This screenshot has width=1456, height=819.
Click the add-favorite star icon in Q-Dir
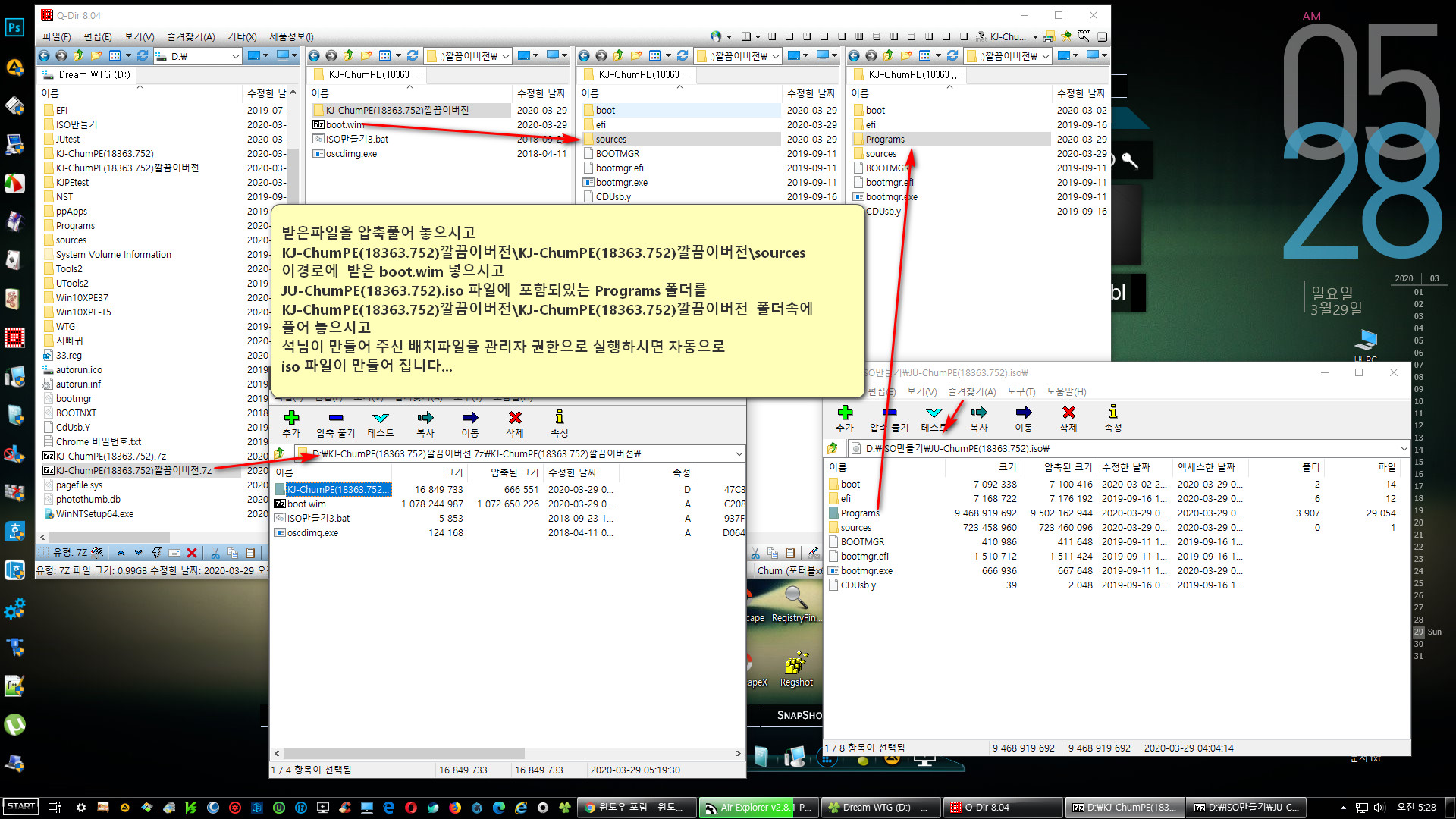point(1067,36)
